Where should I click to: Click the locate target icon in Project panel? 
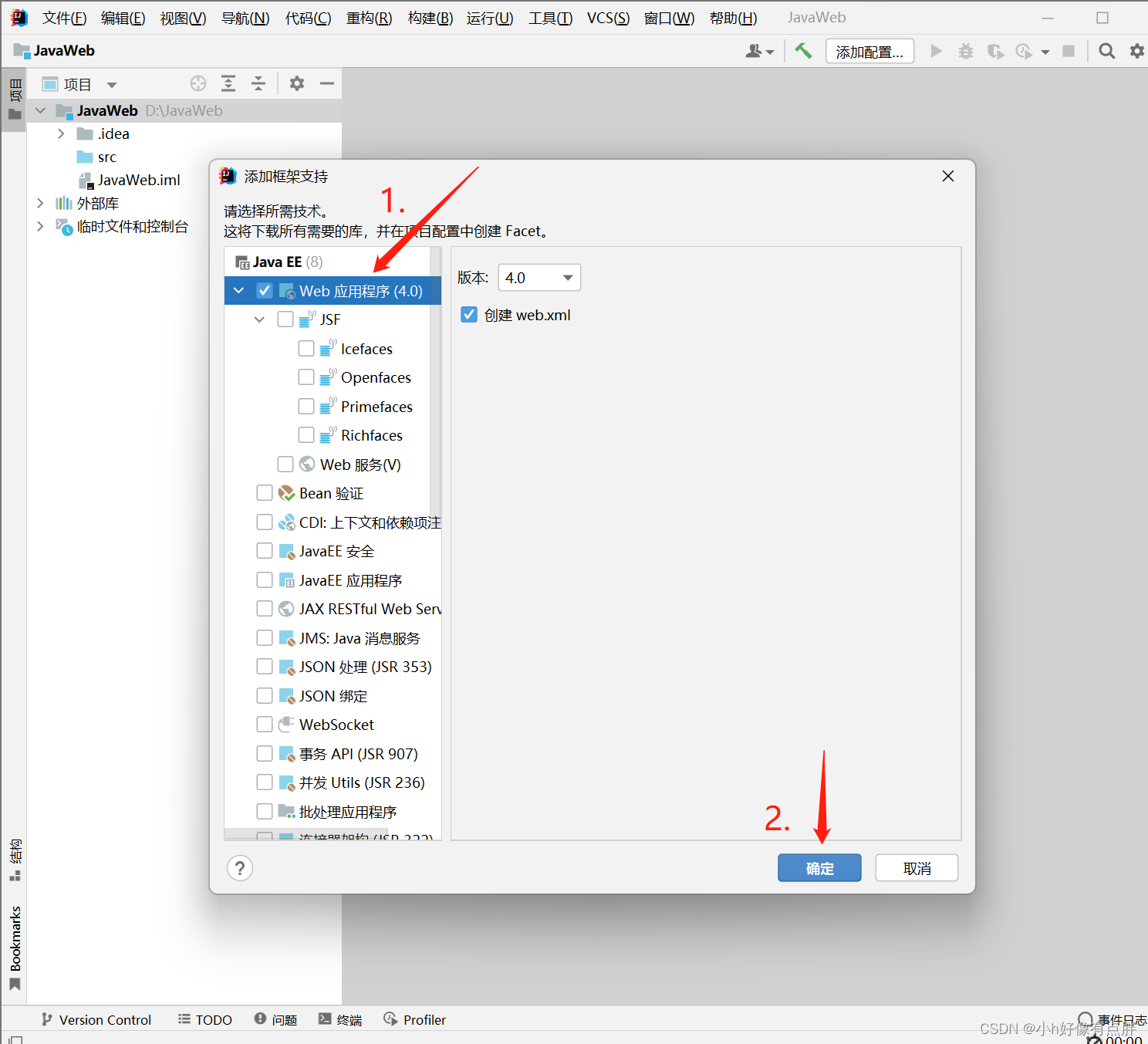198,83
